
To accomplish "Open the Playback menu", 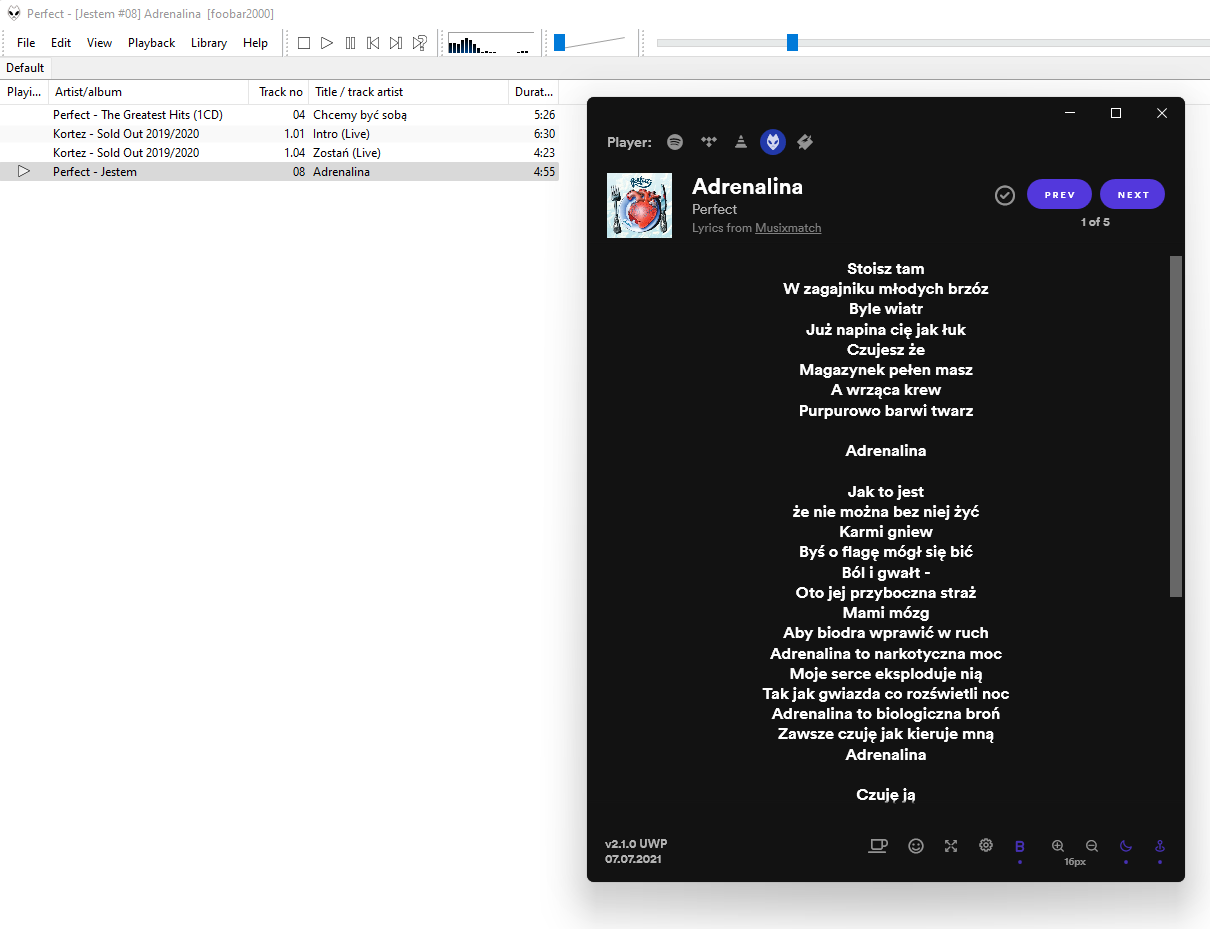I will [151, 43].
